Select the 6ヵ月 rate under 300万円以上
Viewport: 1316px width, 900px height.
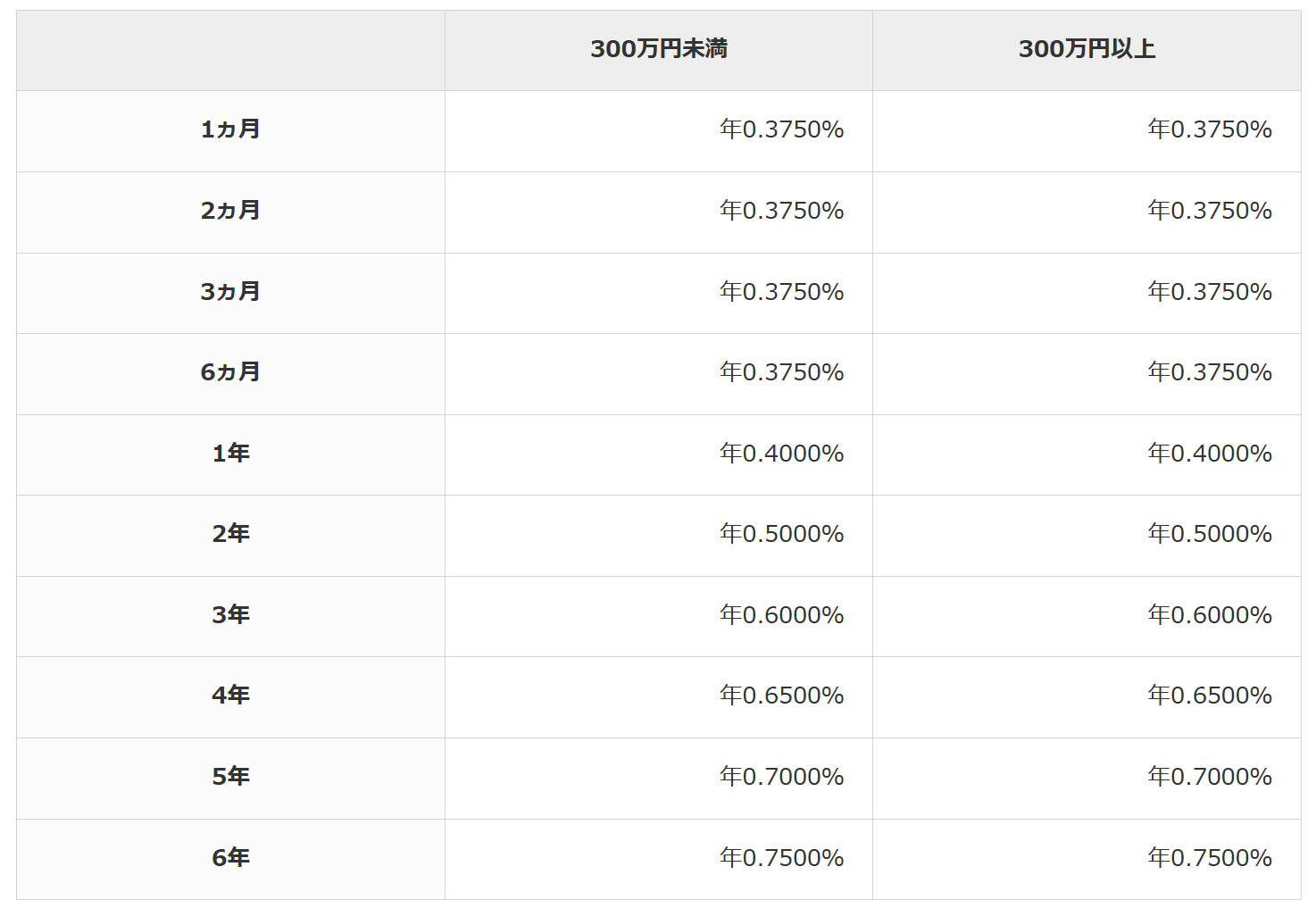pos(1209,372)
